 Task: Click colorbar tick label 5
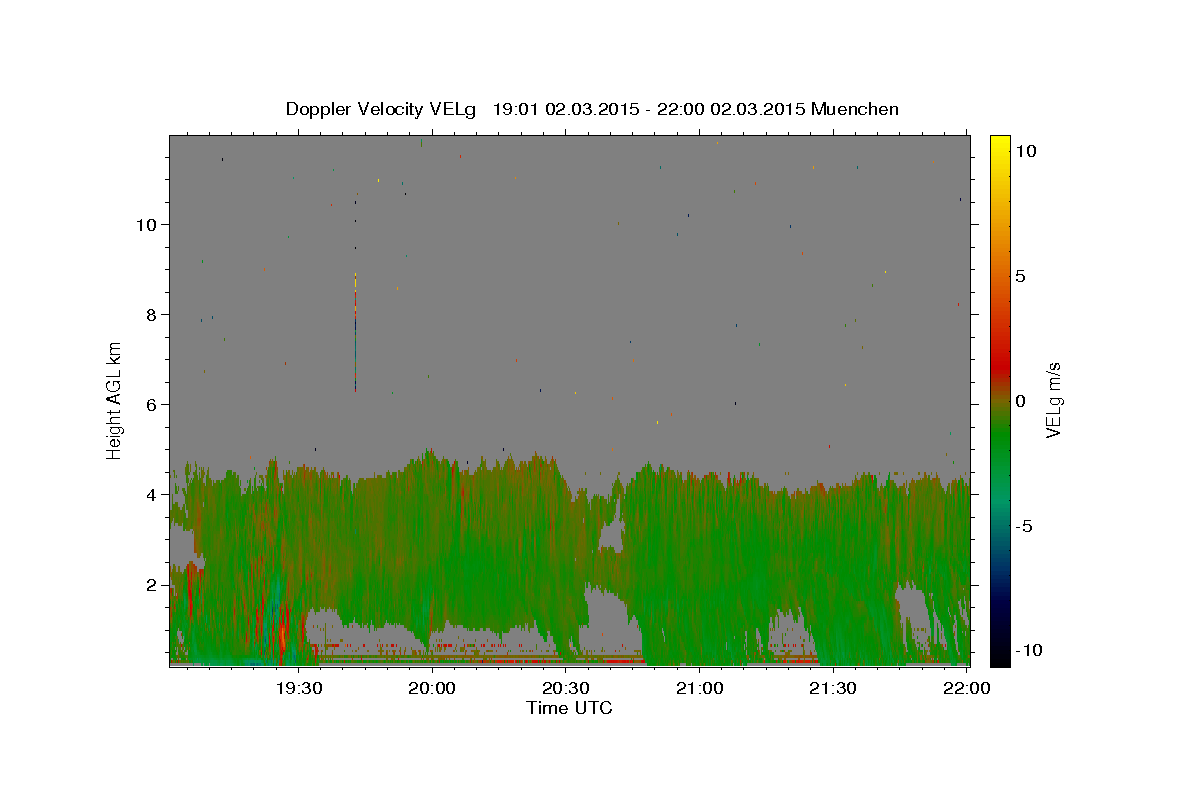pyautogui.click(x=1020, y=276)
